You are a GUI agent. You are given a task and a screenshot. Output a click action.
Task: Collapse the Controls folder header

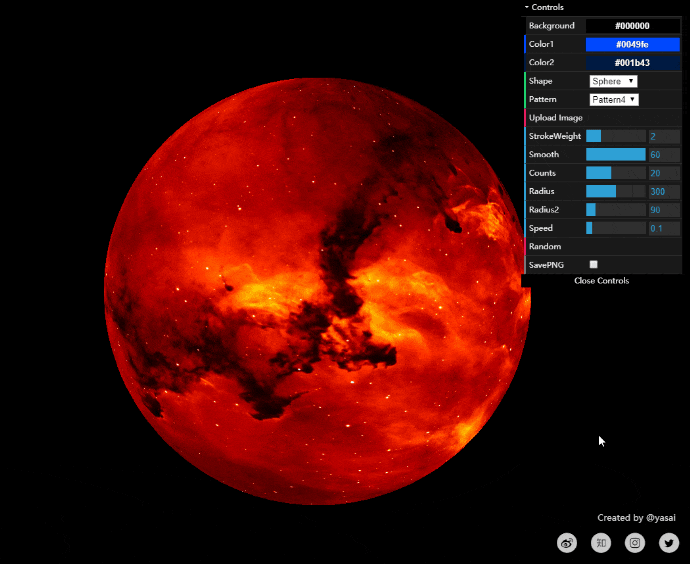point(602,7)
